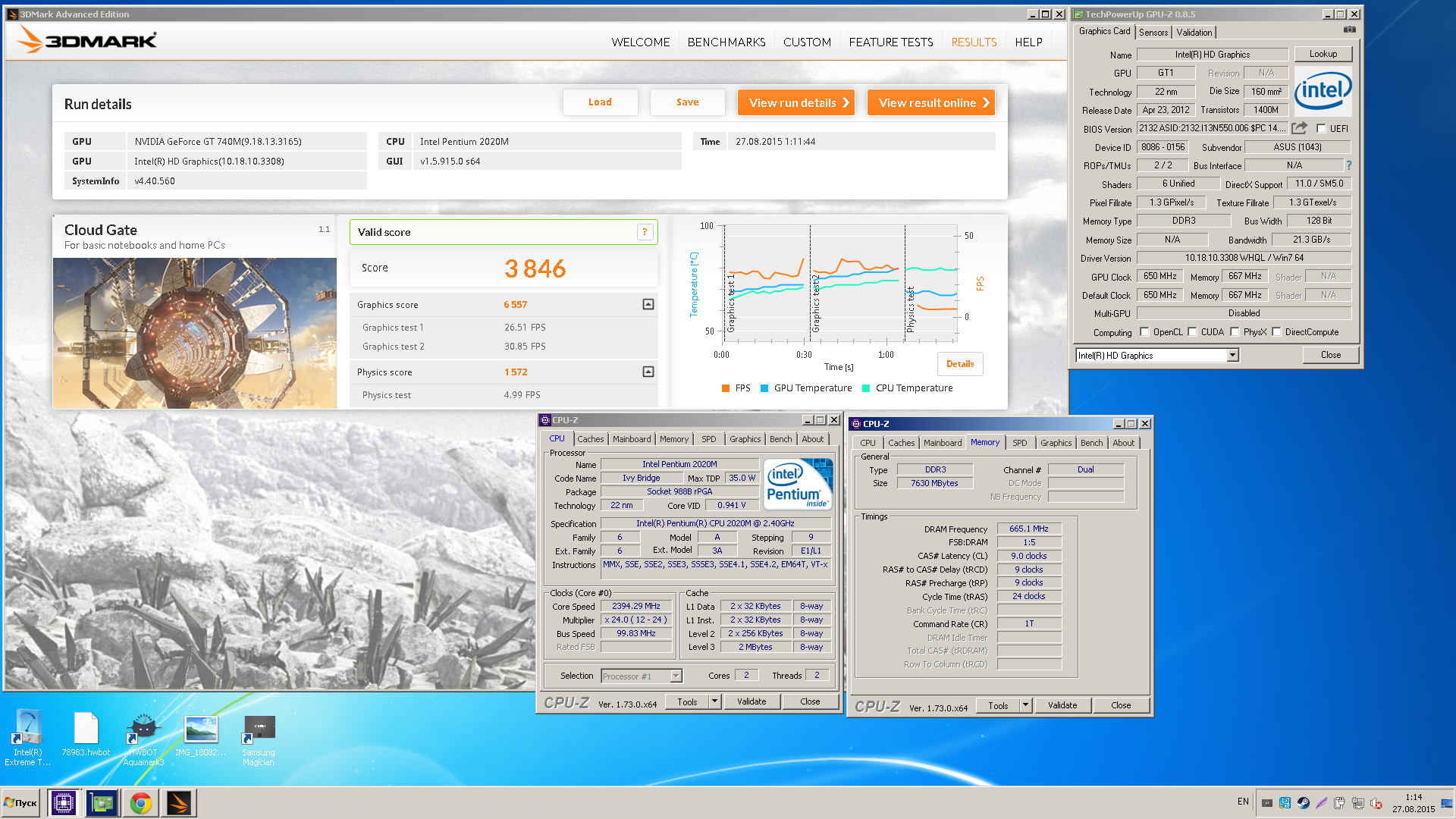Screen dimensions: 1456x819
Task: Click the purple feather icon in the tray
Action: [1322, 802]
